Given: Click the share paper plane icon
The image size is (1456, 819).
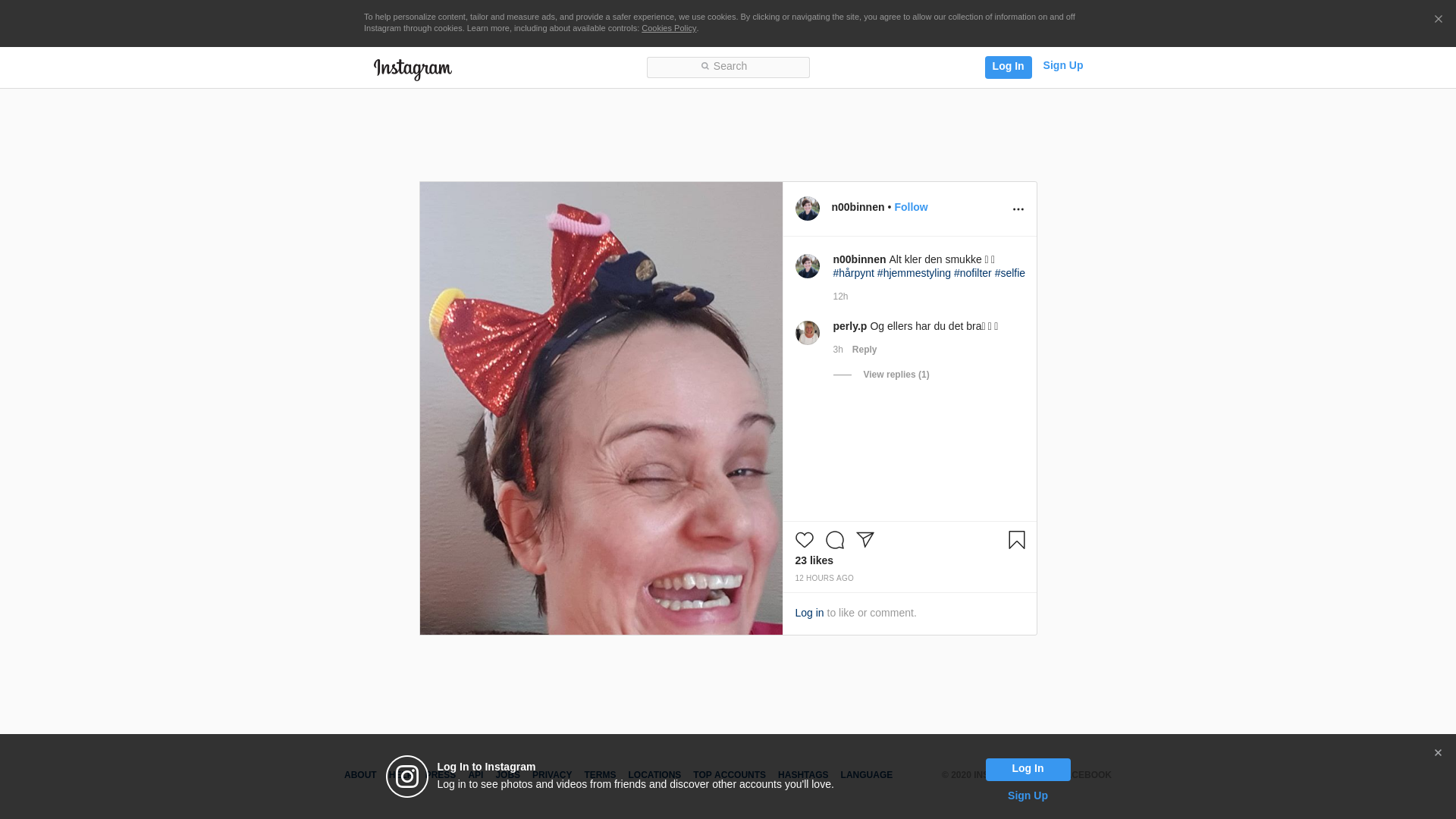Looking at the screenshot, I should point(865,539).
